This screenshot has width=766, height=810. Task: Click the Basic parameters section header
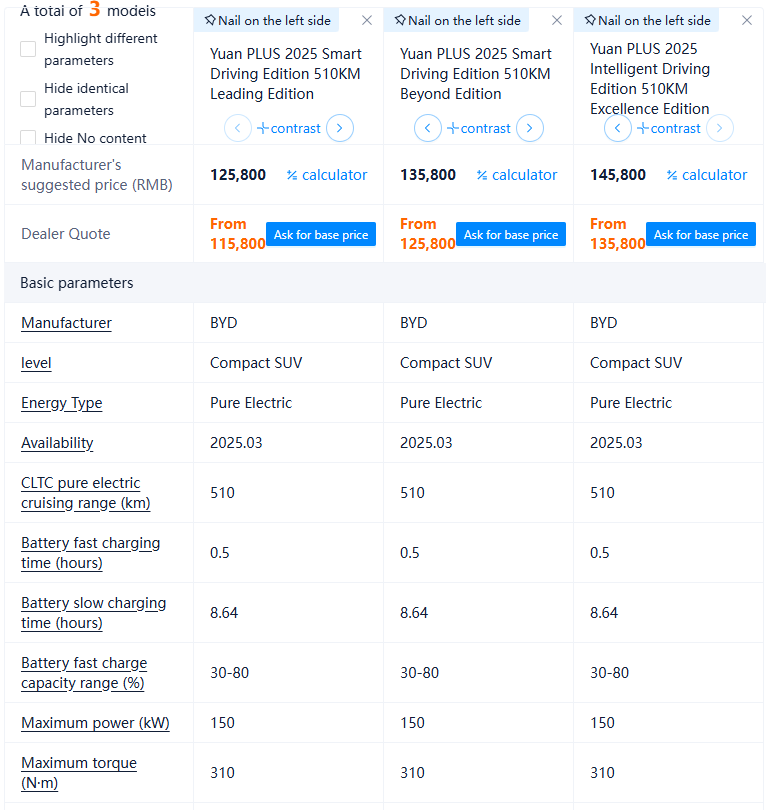click(x=77, y=283)
